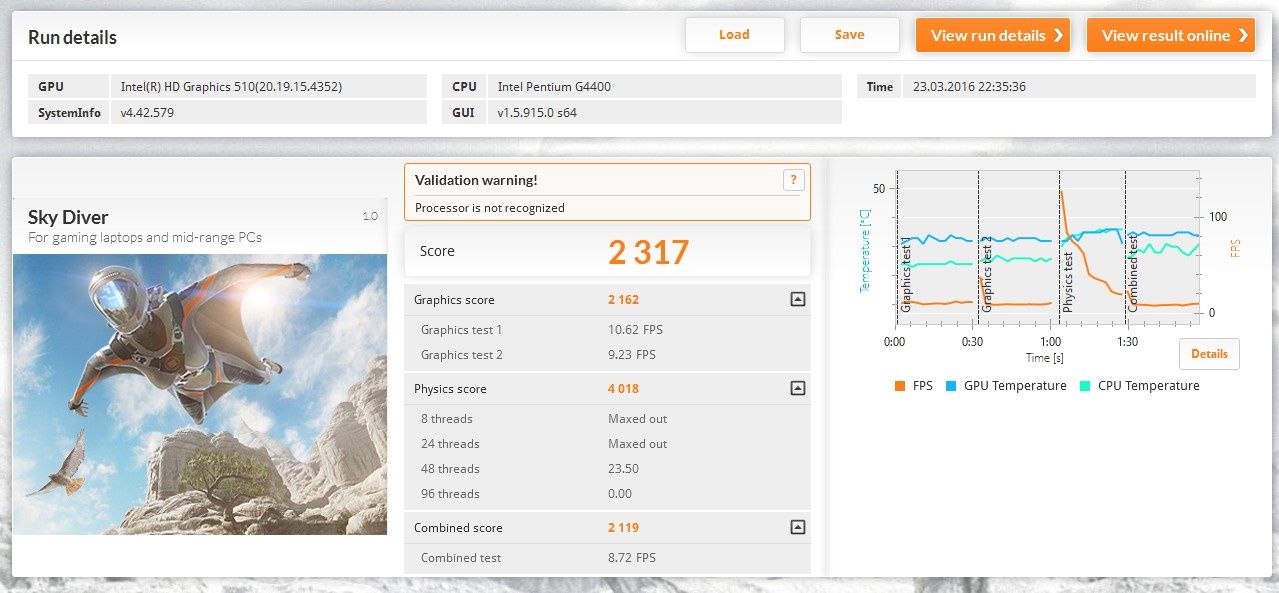
Task: Click the Validation warning! heading
Action: pos(476,180)
